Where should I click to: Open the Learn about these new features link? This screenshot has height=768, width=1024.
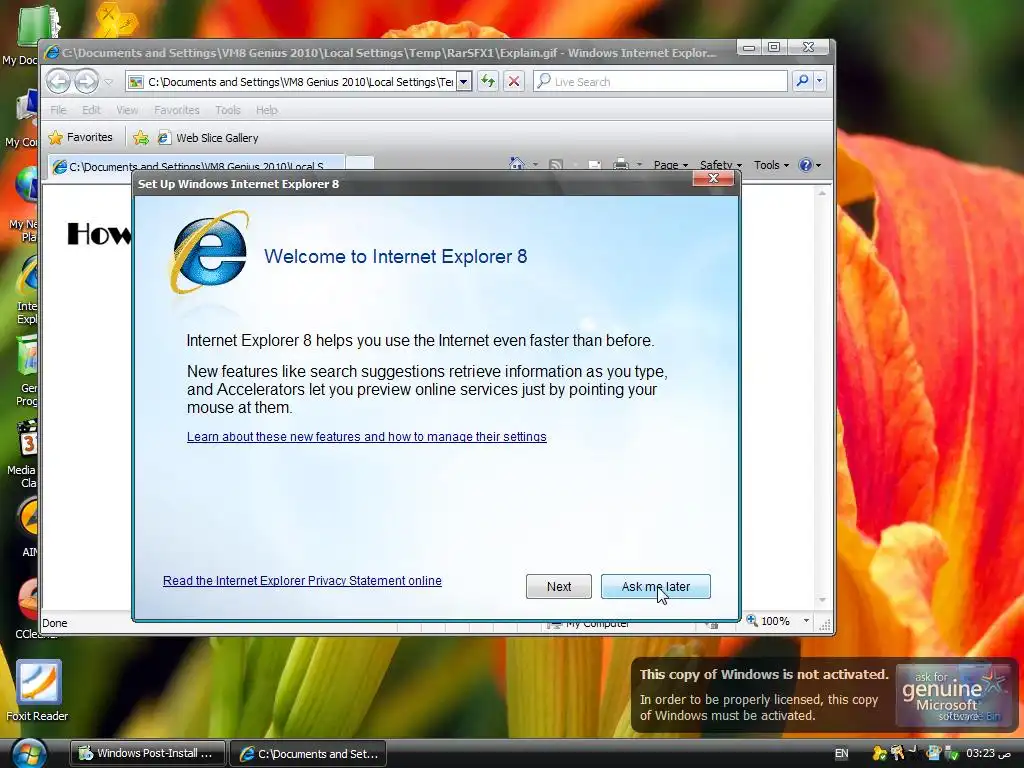(366, 436)
